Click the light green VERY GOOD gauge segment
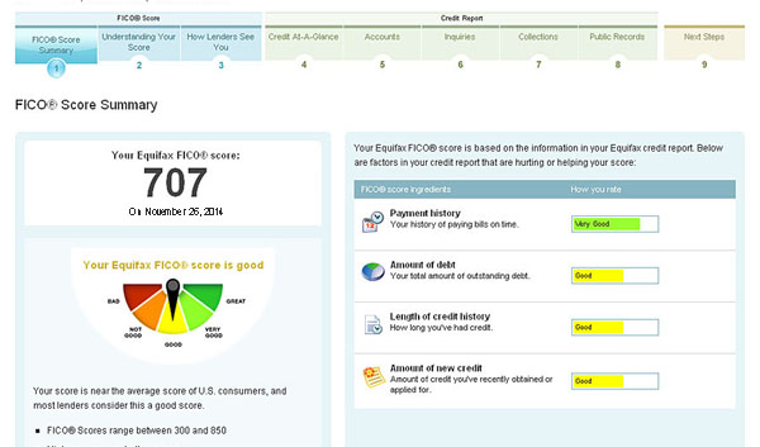760x447 pixels. [195, 314]
